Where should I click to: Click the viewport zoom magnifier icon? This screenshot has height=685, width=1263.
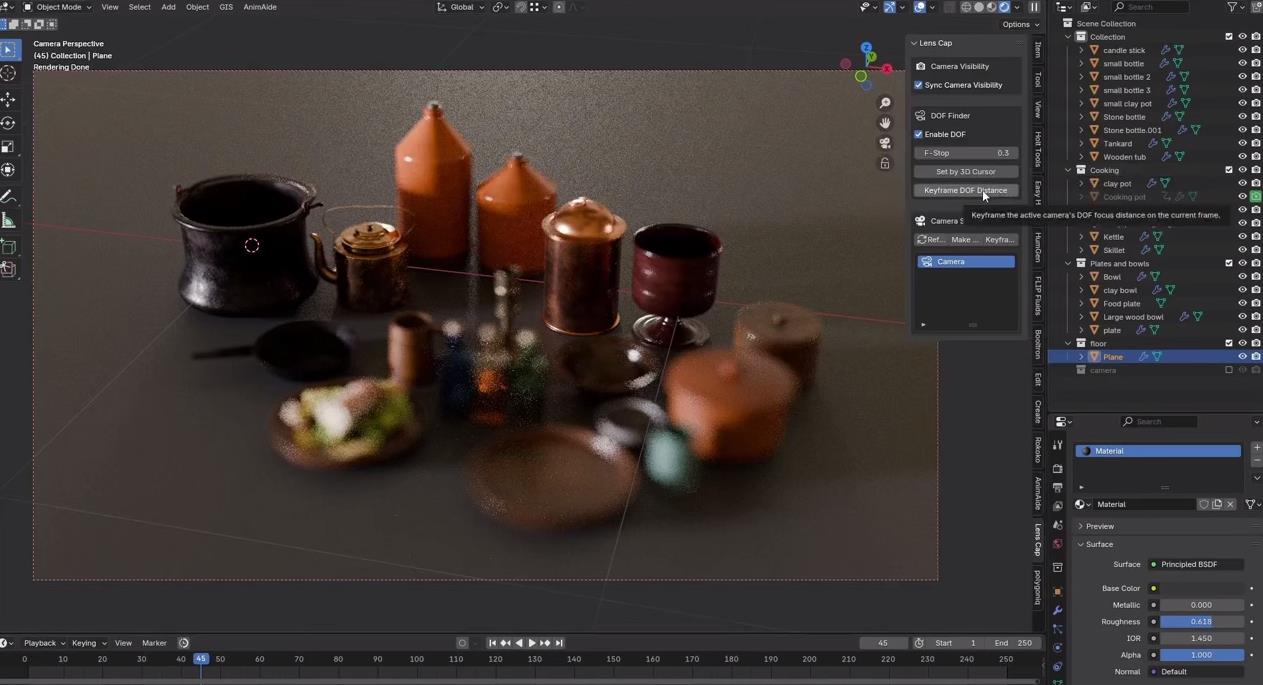pos(885,103)
